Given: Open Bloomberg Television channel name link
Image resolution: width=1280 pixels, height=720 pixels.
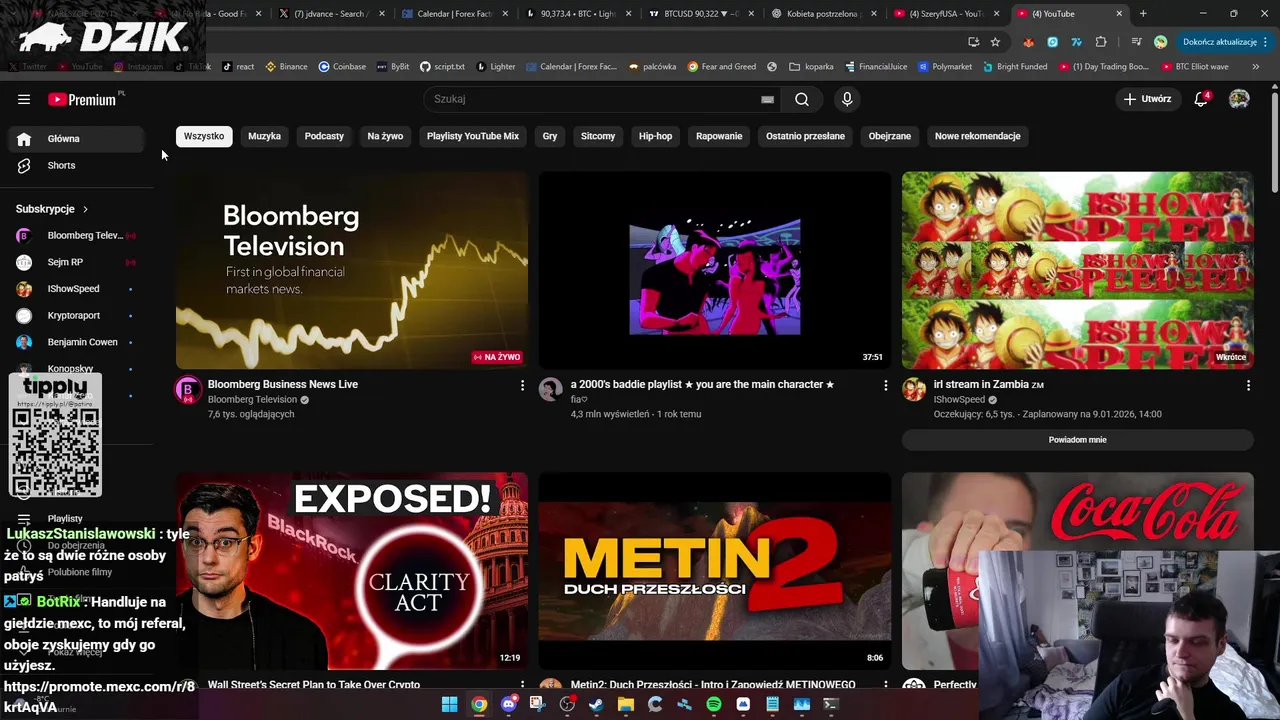Looking at the screenshot, I should pyautogui.click(x=252, y=400).
